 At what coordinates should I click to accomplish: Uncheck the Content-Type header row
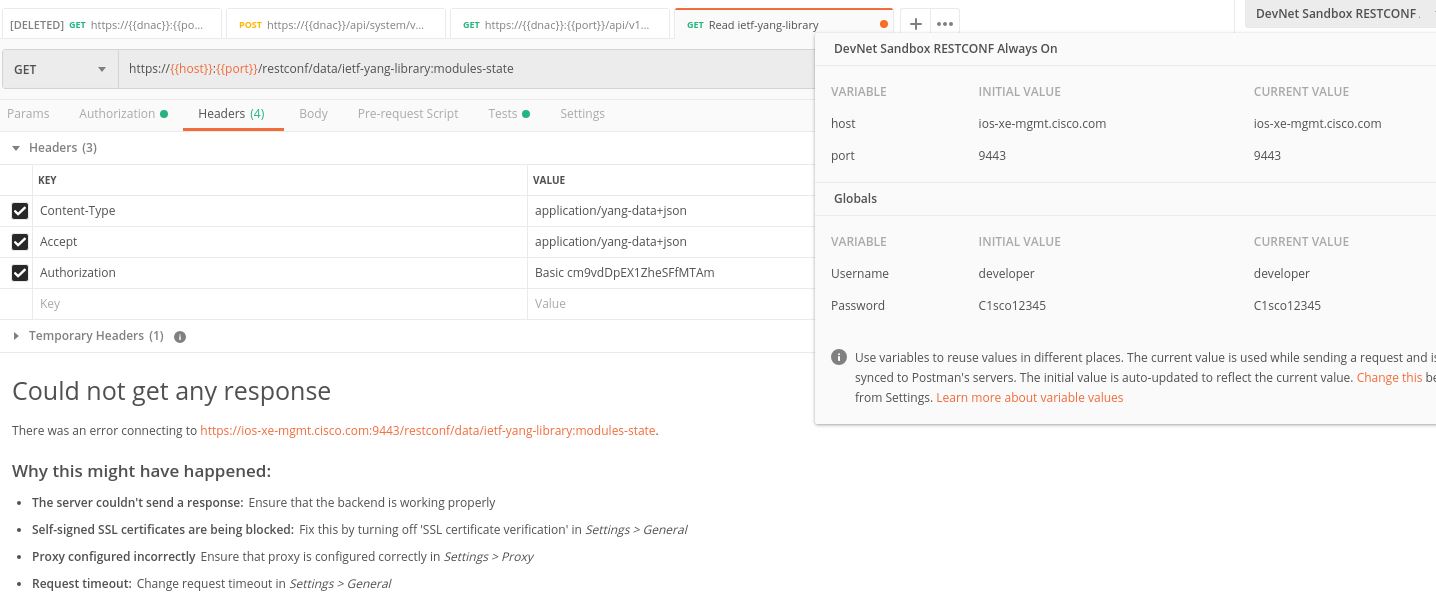21,211
